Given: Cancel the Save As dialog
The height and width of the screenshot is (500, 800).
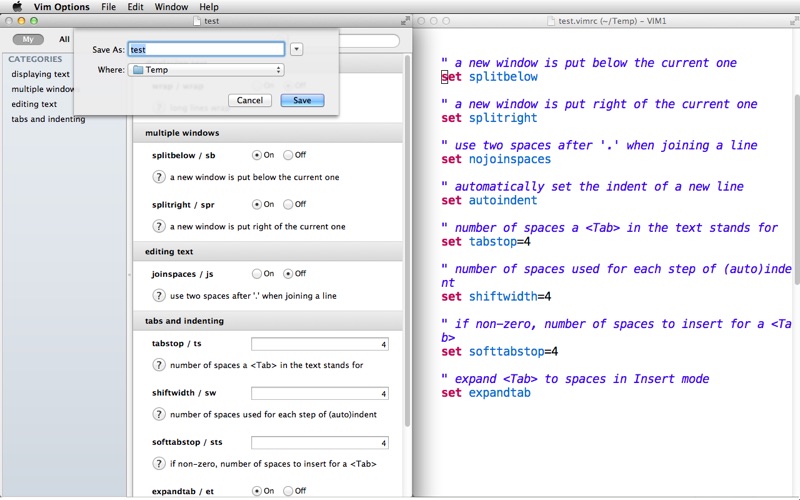Looking at the screenshot, I should pos(249,101).
